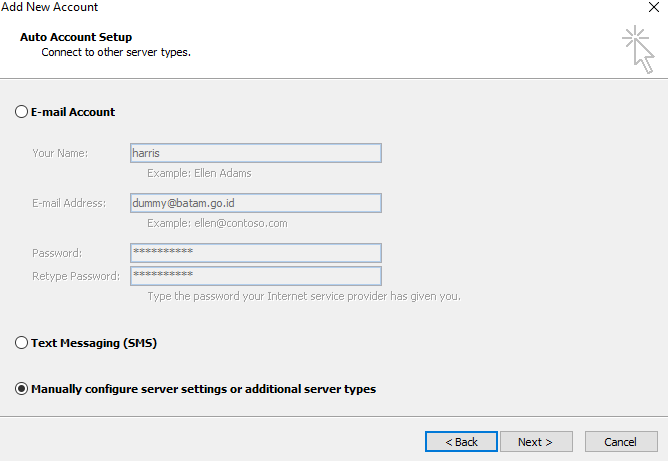Click the 'Connect to other server types' subtitle
The height and width of the screenshot is (461, 668).
click(x=115, y=52)
